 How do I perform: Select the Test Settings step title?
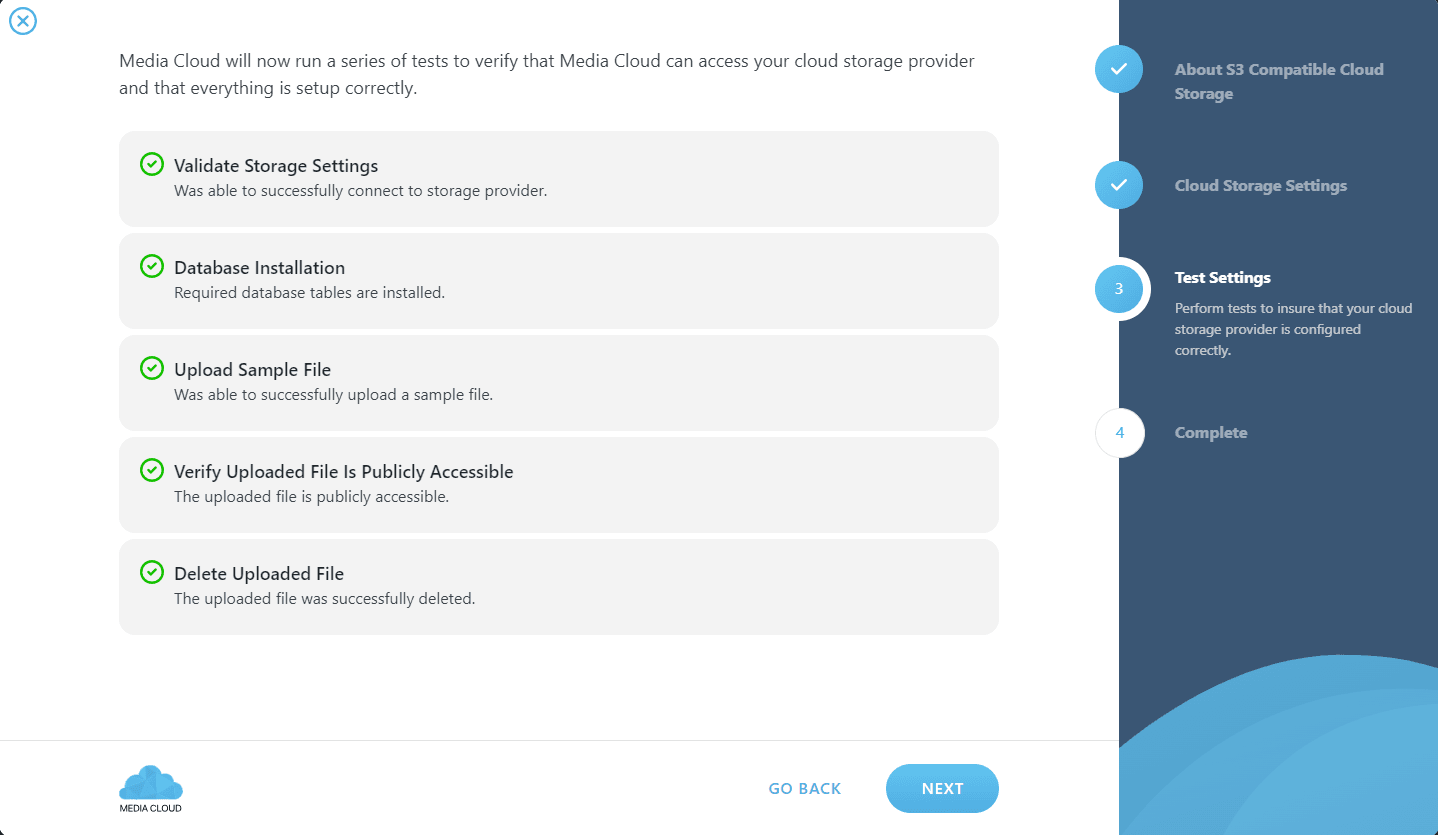1223,277
